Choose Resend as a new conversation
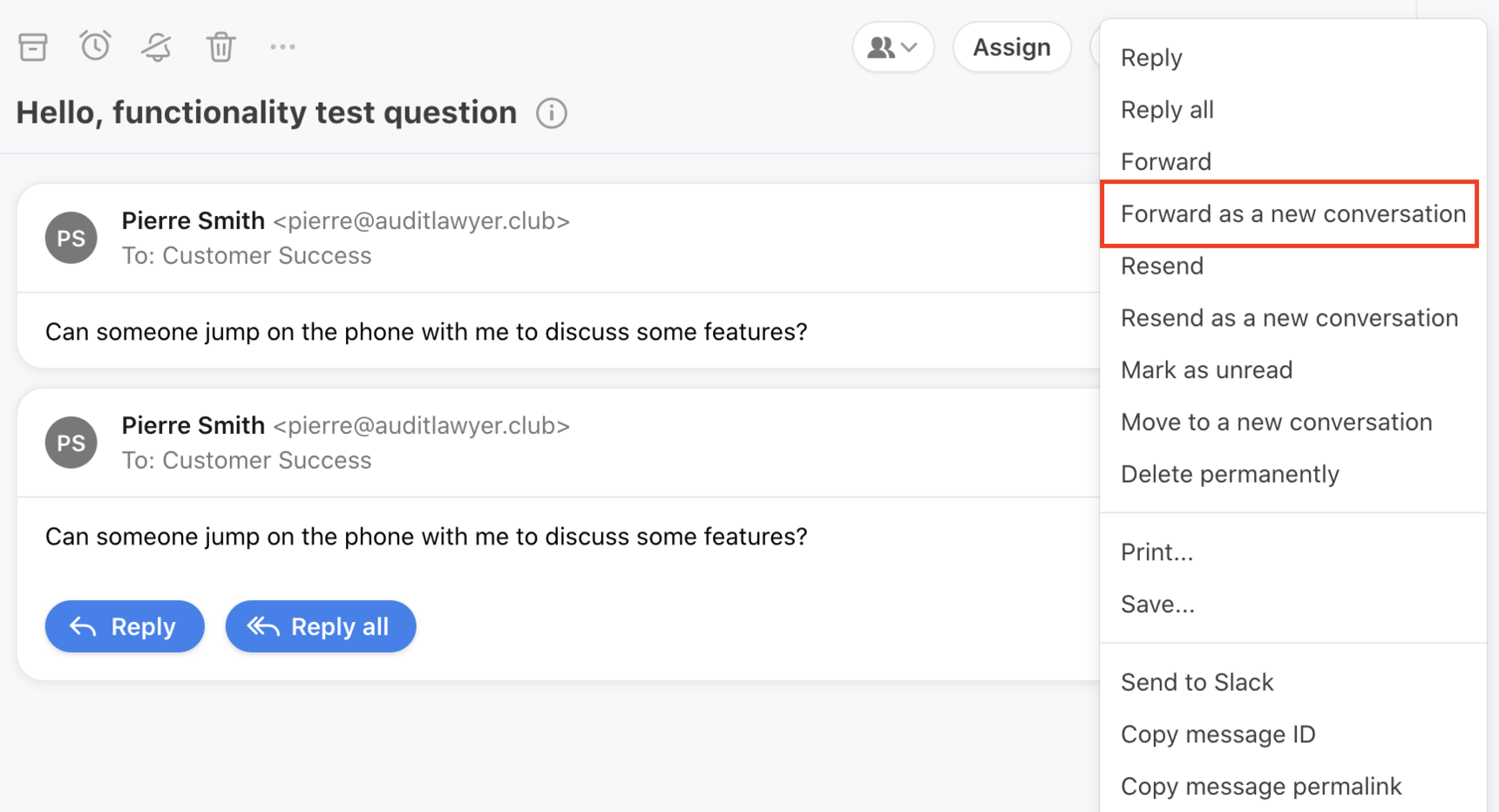 click(1290, 318)
